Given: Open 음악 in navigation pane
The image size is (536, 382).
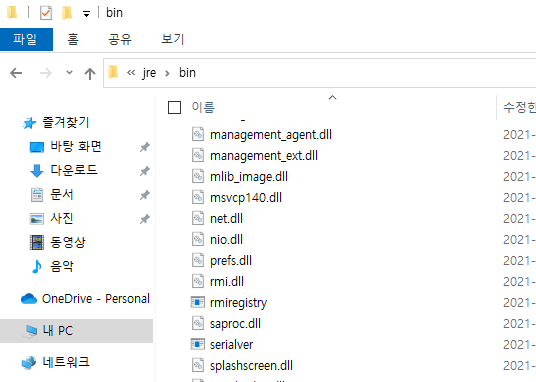Looking at the screenshot, I should point(62,266).
